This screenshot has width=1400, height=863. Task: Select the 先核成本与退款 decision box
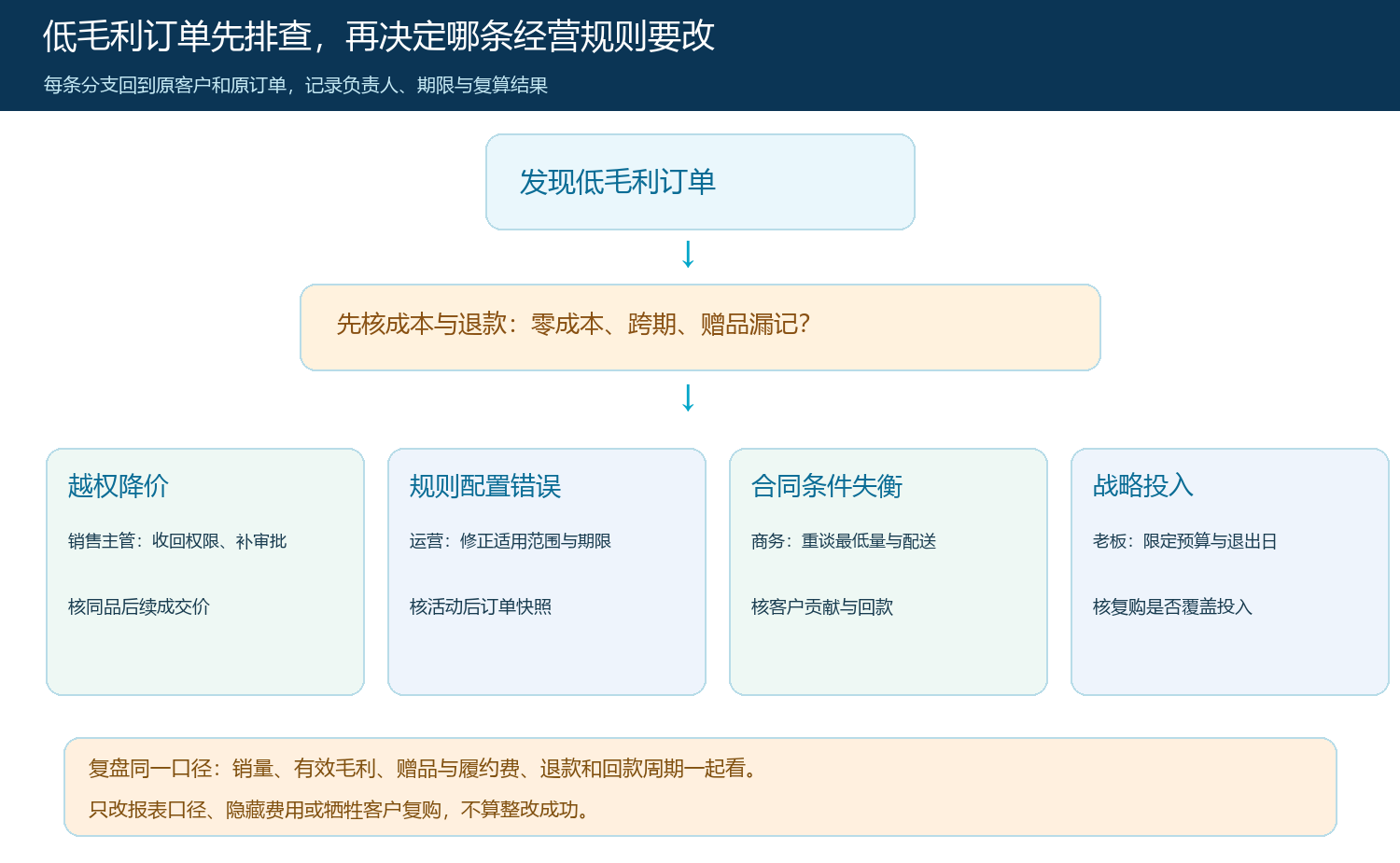pos(700,327)
